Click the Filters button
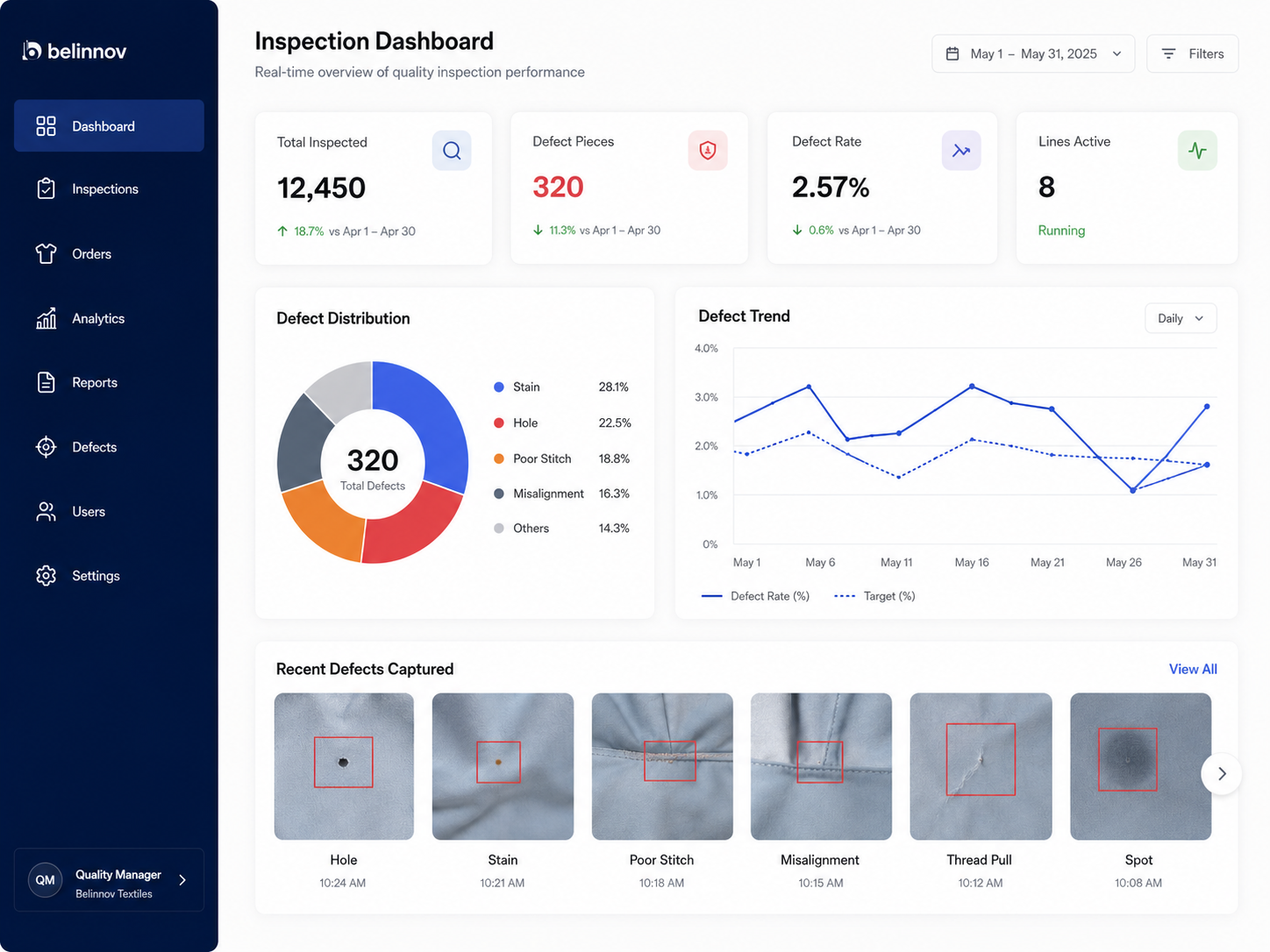The width and height of the screenshot is (1270, 952). (1193, 54)
